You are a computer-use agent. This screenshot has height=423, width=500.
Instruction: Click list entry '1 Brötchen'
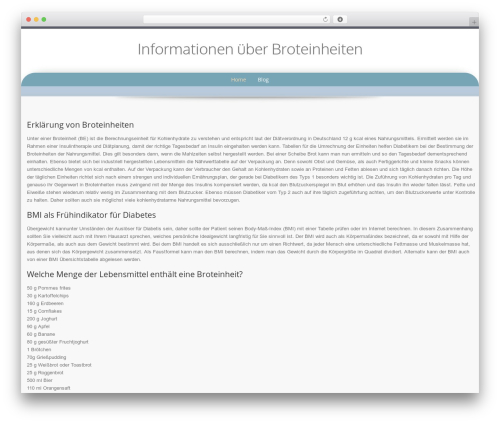(x=39, y=349)
